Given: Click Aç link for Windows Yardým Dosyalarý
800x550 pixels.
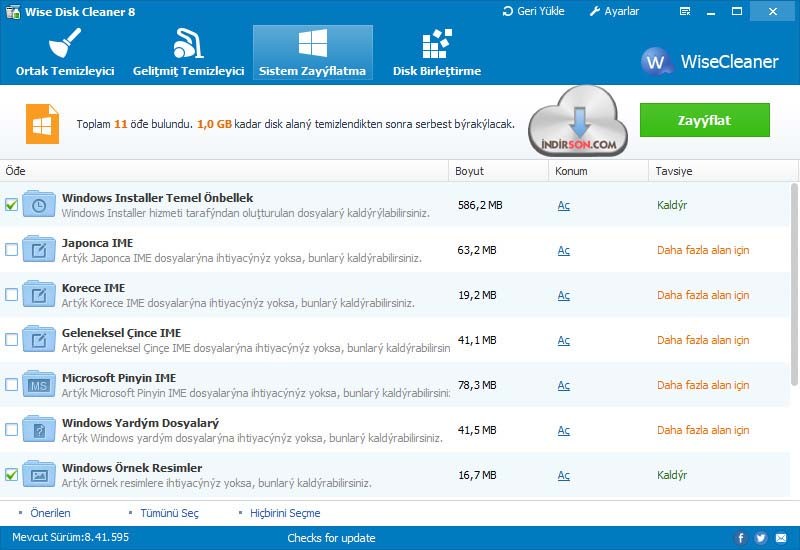Looking at the screenshot, I should (563, 431).
